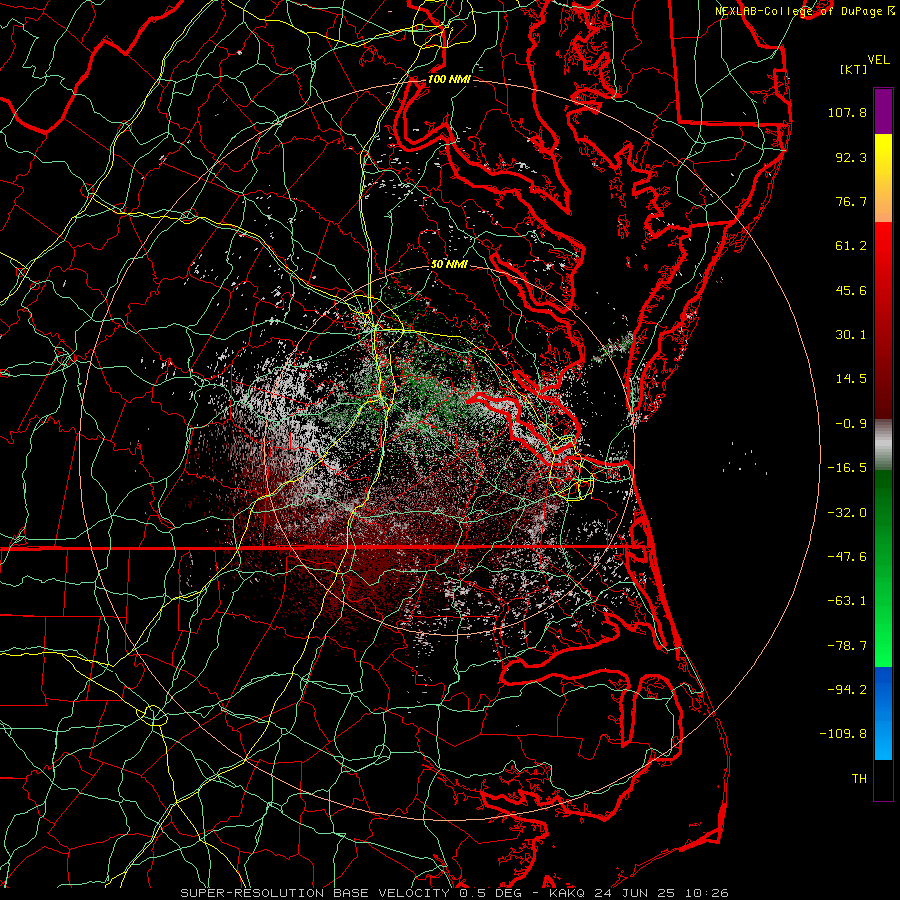Click the purple segment of the velocity color bar

tap(883, 111)
